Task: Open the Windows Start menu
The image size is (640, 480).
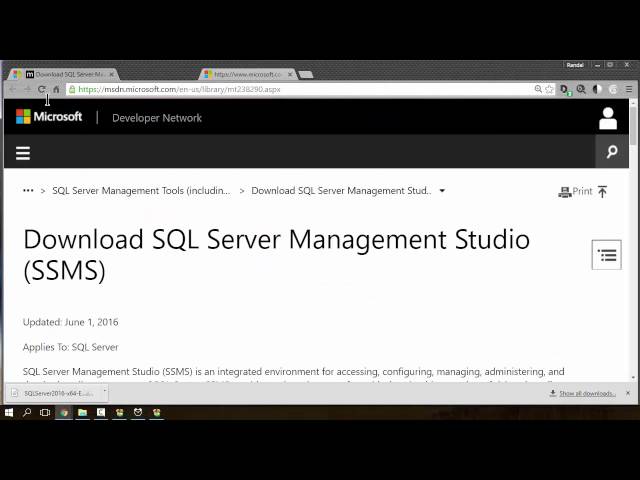Action: [x=9, y=413]
